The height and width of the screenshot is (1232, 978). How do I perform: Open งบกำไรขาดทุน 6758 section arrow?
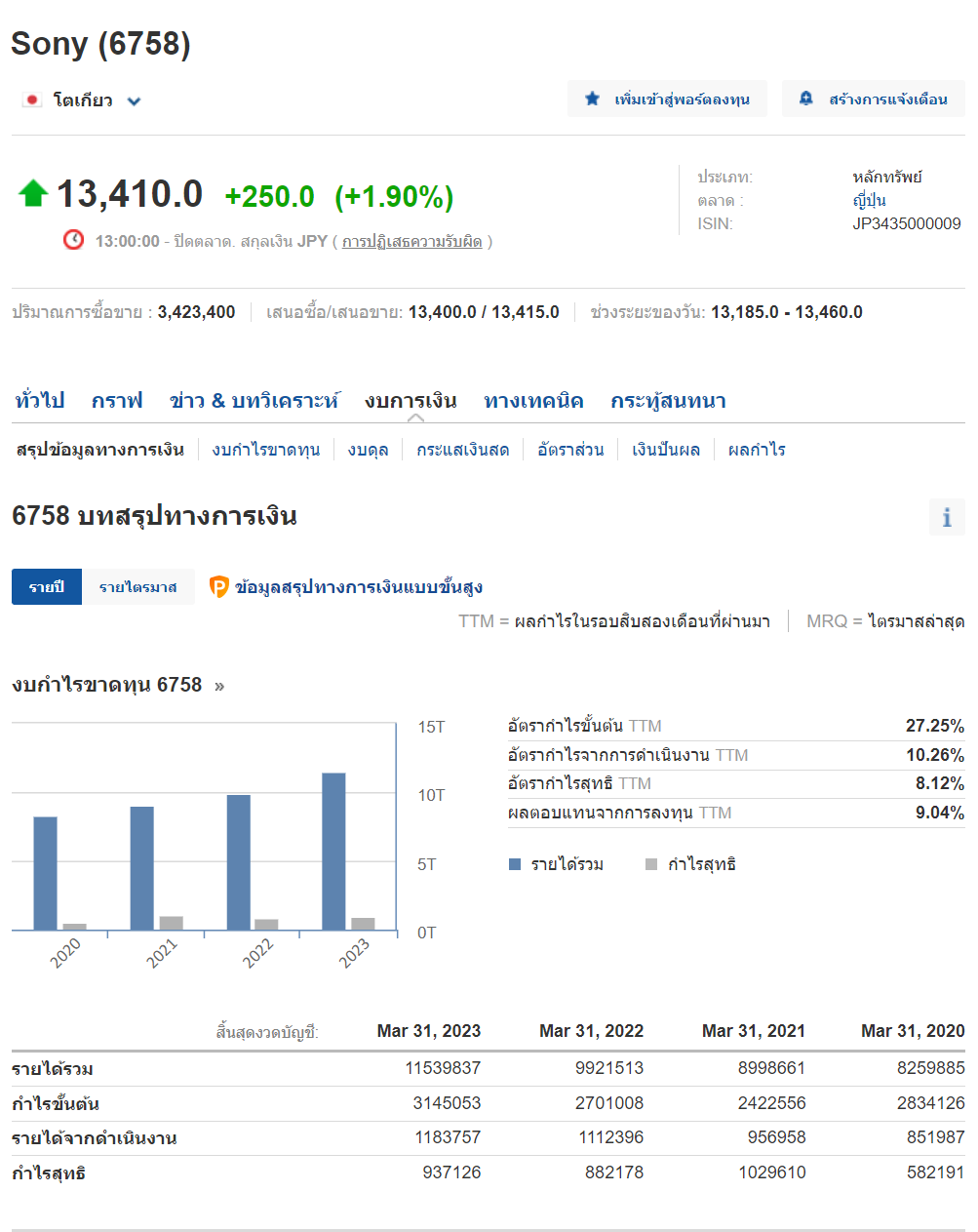(x=219, y=686)
